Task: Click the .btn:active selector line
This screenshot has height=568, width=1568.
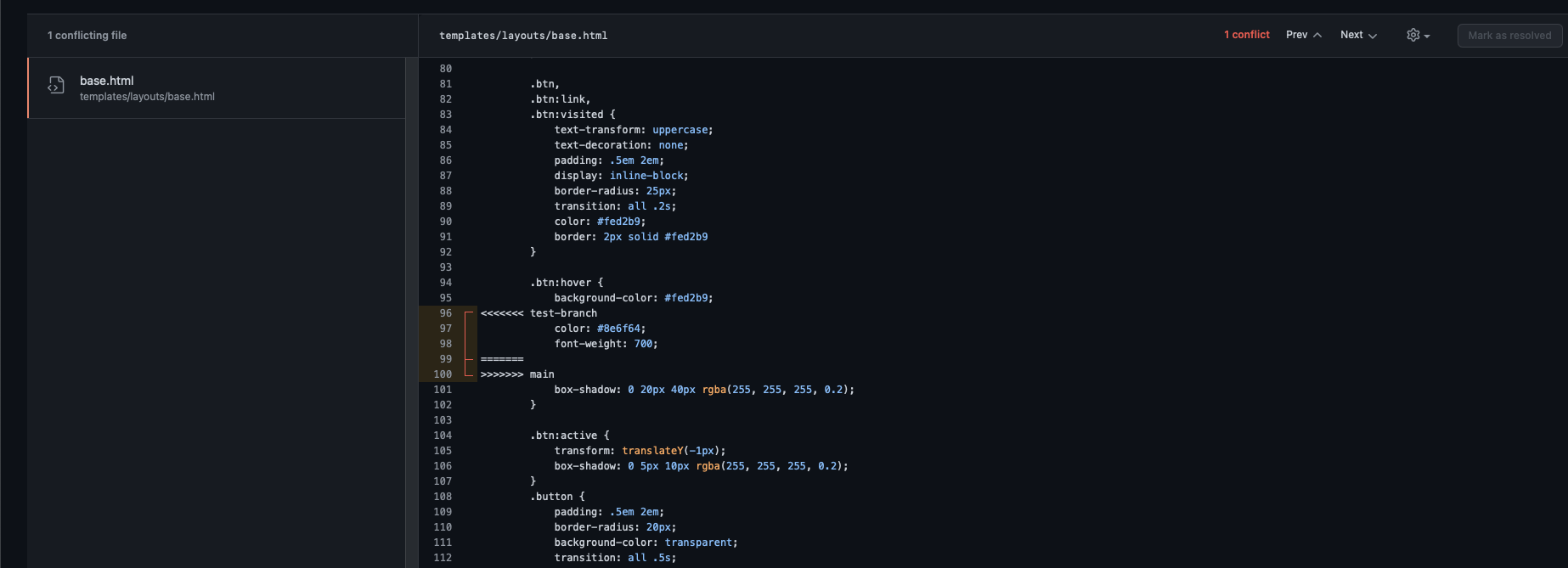Action: click(570, 436)
